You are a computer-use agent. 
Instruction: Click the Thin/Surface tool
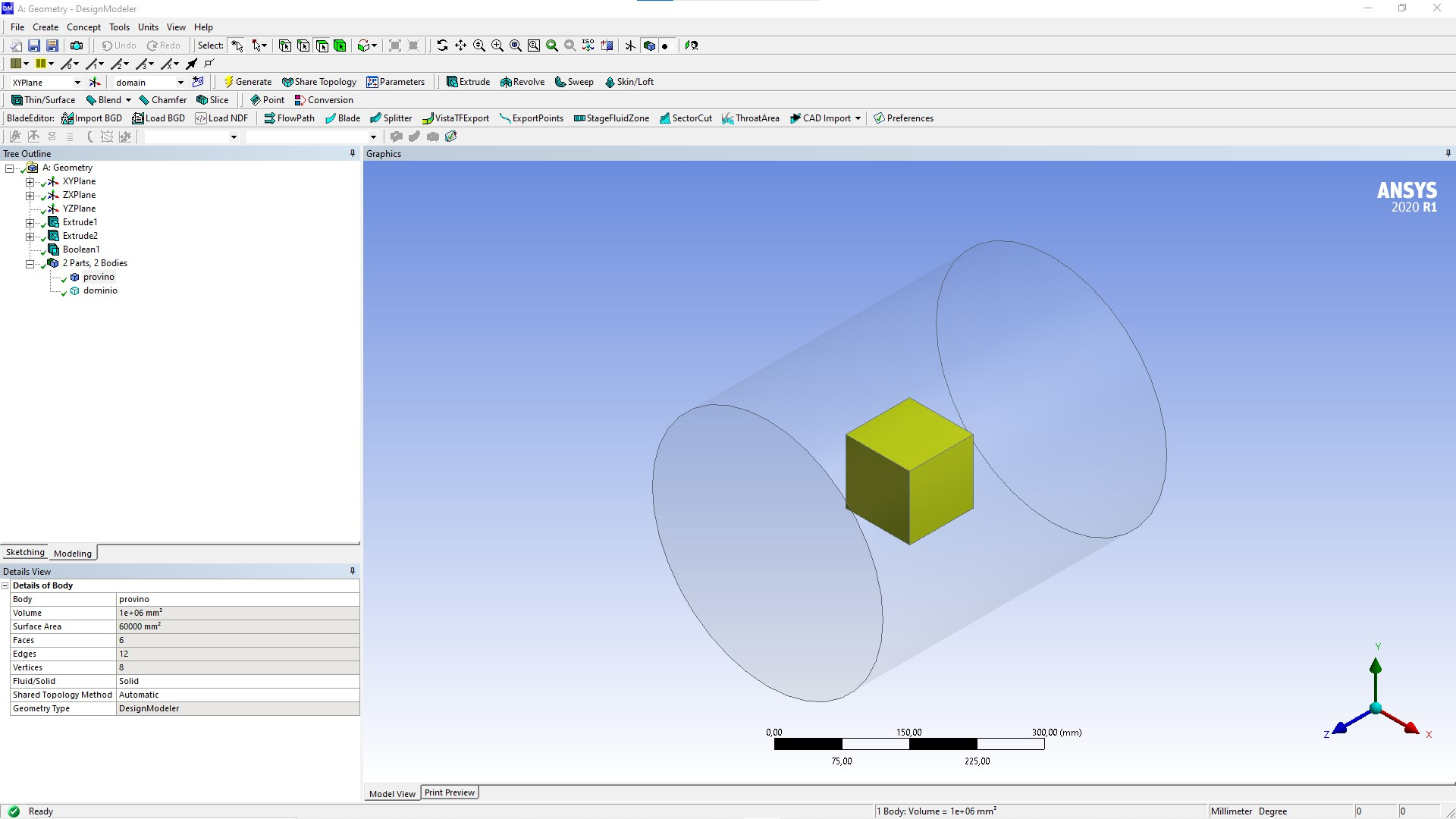click(43, 100)
